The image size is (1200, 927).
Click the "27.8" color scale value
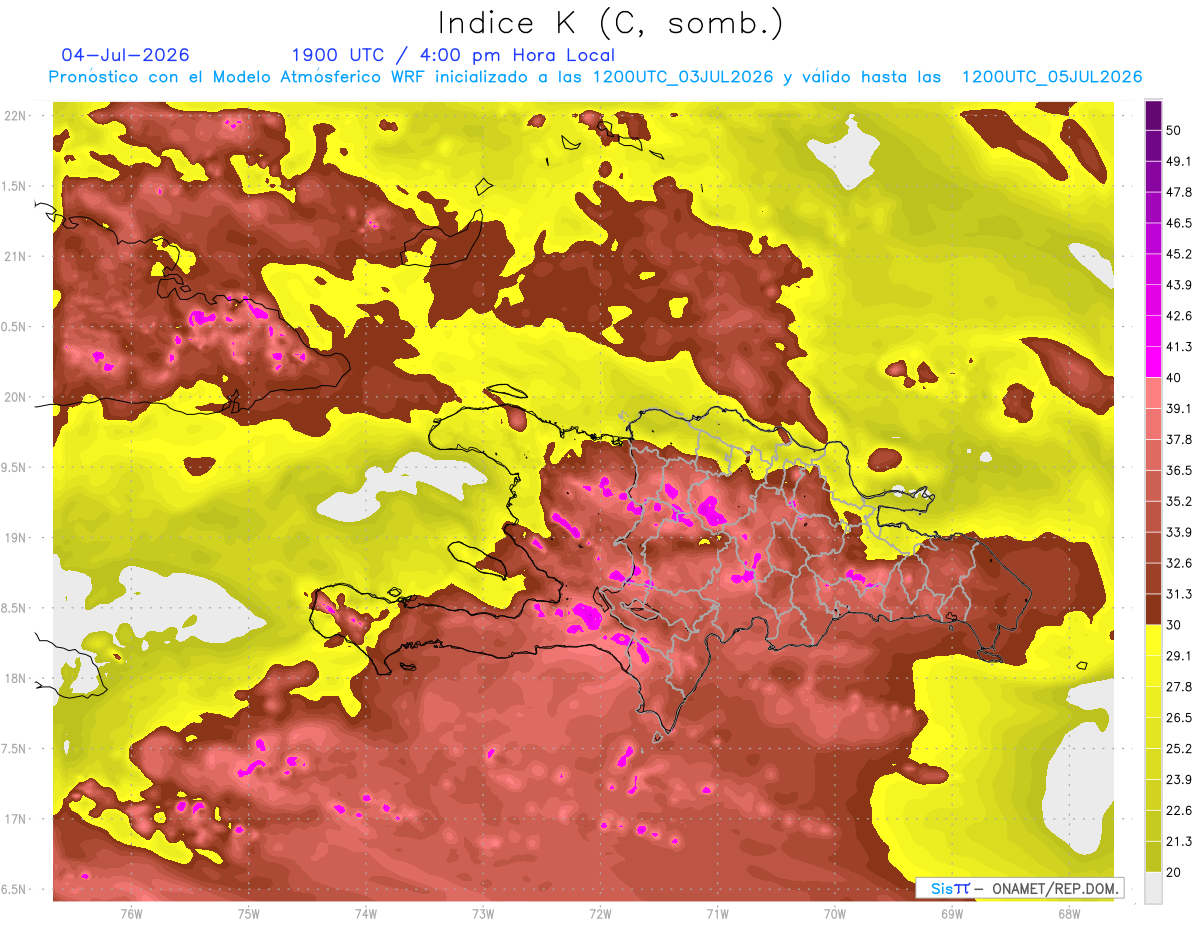[1178, 687]
